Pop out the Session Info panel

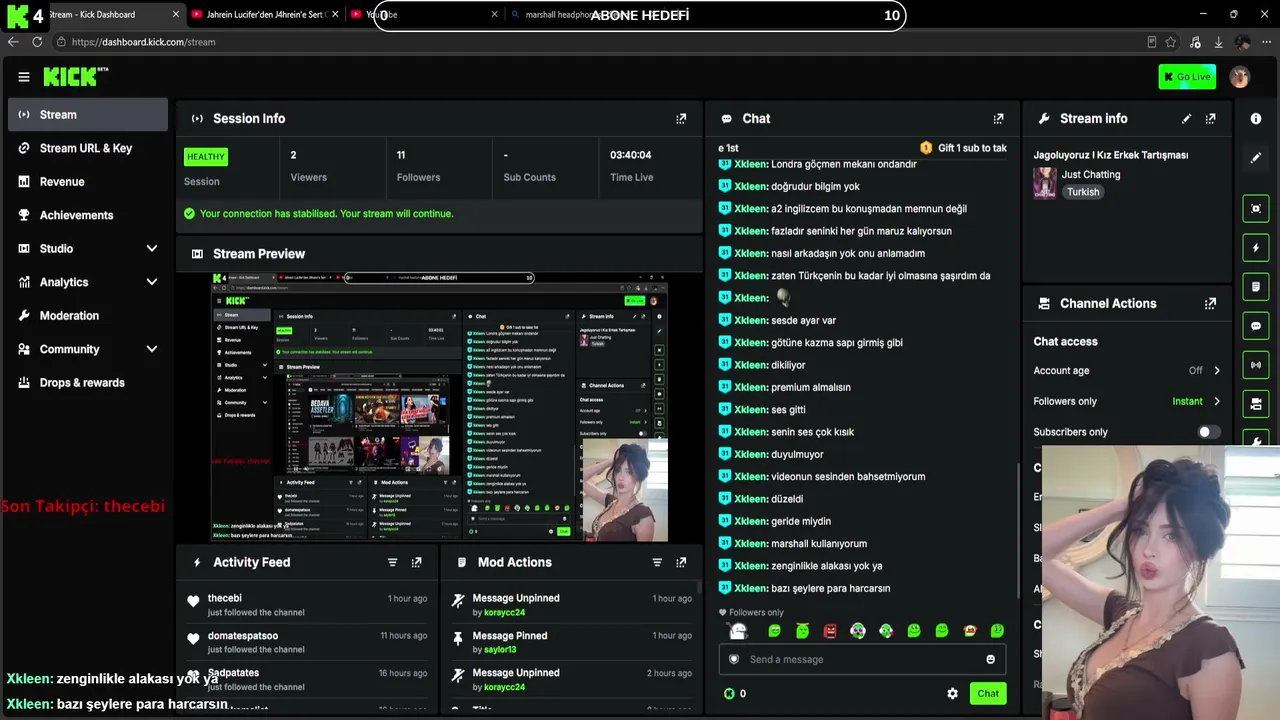(681, 118)
